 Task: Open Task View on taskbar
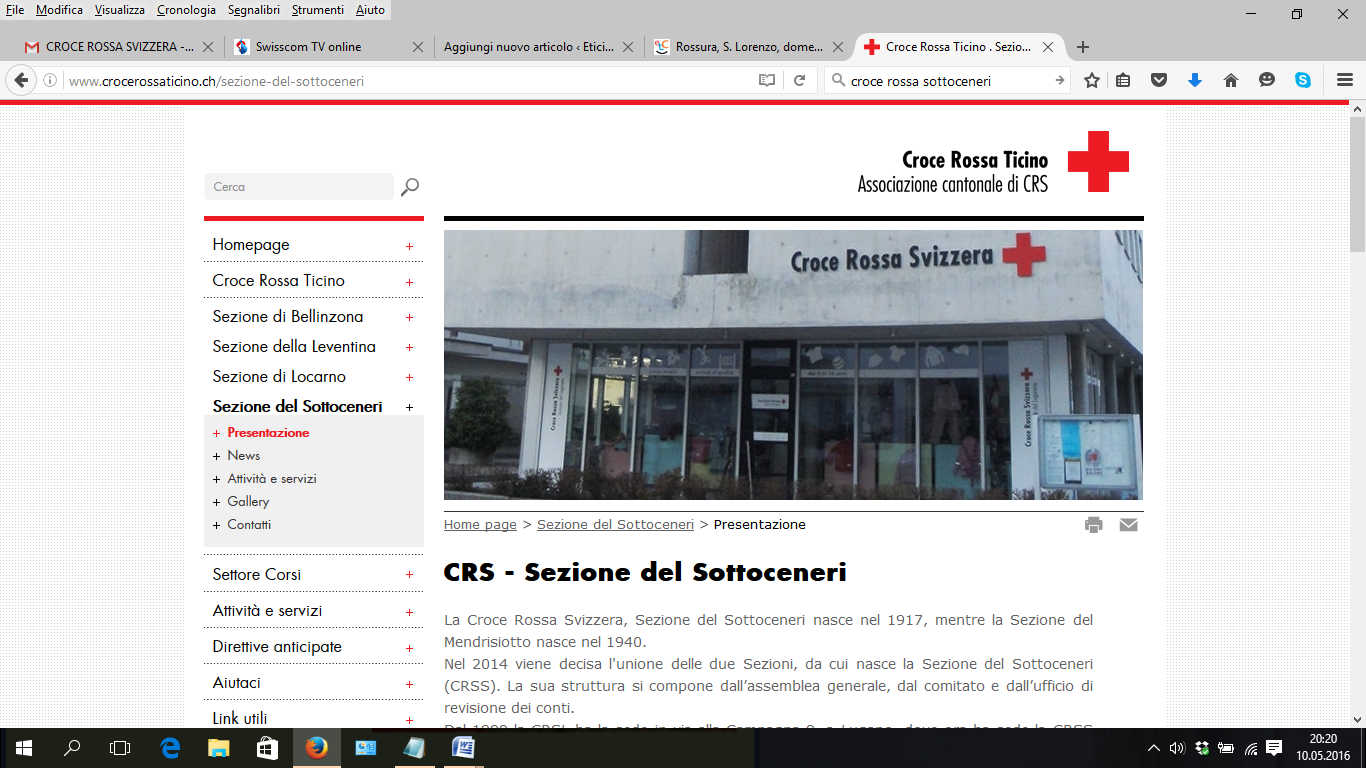coord(120,748)
